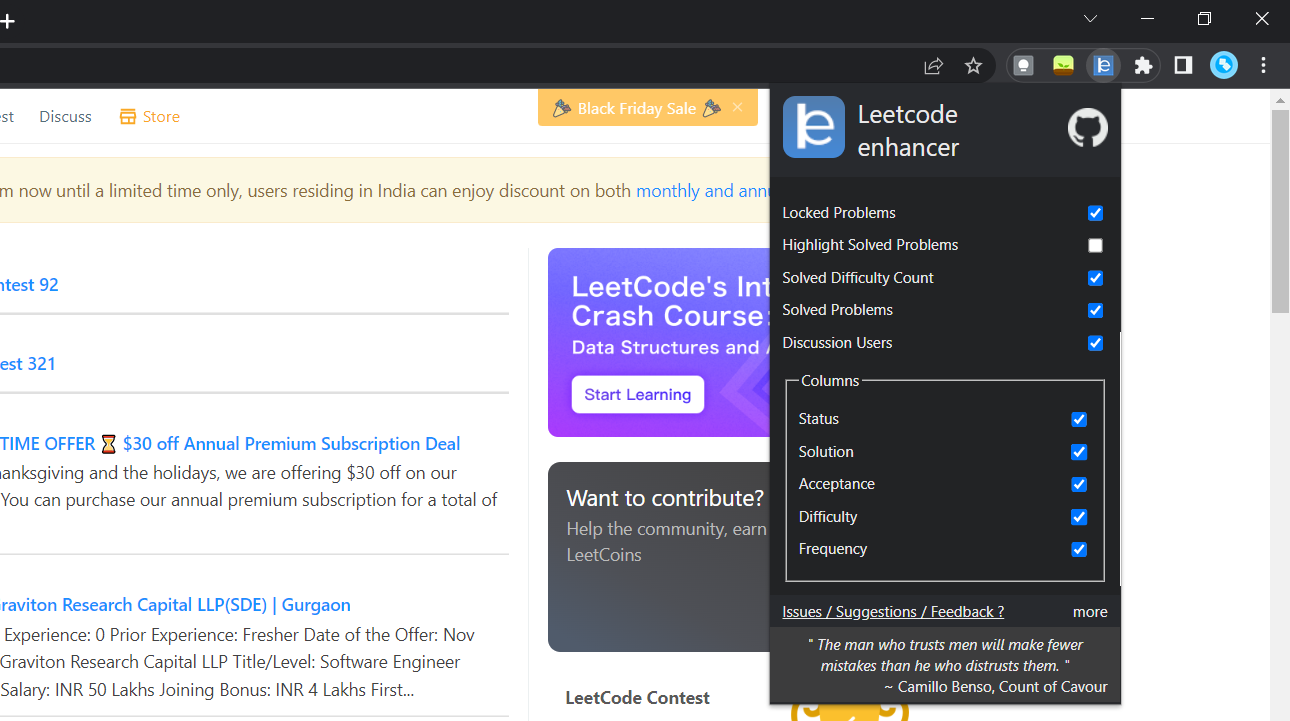Click the 'Columns' group heading
Viewport: 1290px width, 721px height.
click(830, 381)
